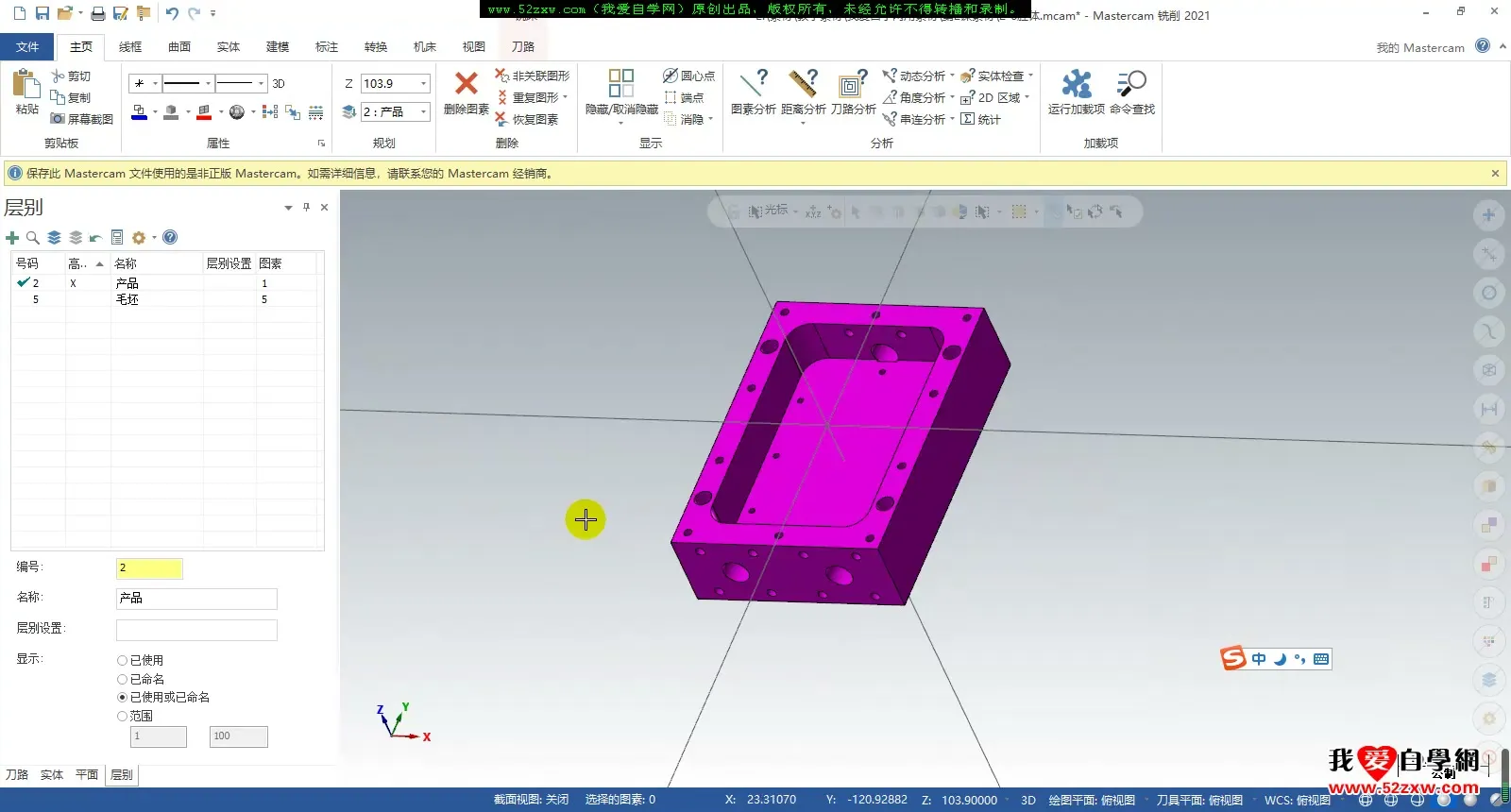Add a new level with plus icon
This screenshot has height=812, width=1511.
(x=12, y=238)
